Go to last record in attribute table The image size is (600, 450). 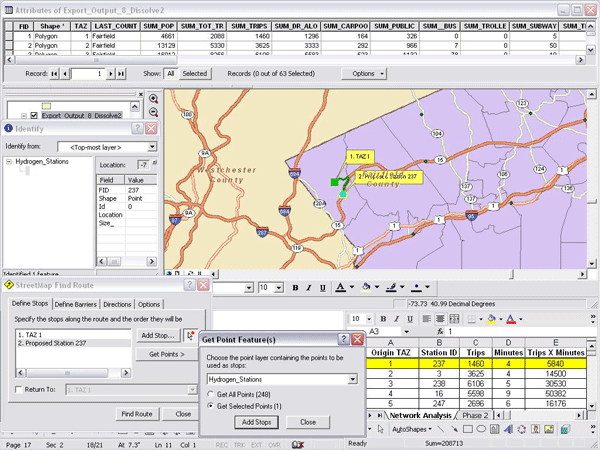[x=121, y=73]
